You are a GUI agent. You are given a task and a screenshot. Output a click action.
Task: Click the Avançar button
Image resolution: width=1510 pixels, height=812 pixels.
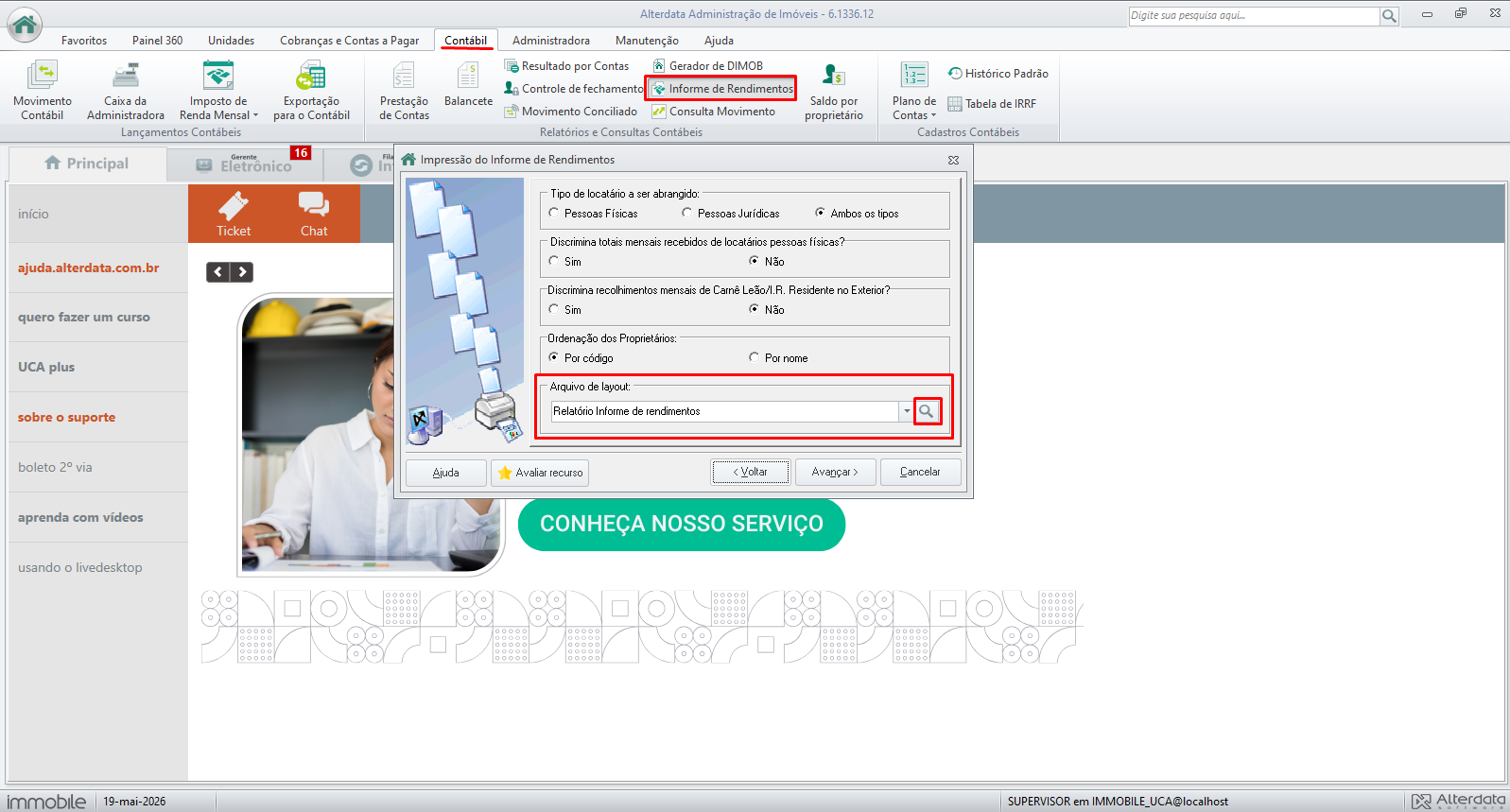[835, 472]
